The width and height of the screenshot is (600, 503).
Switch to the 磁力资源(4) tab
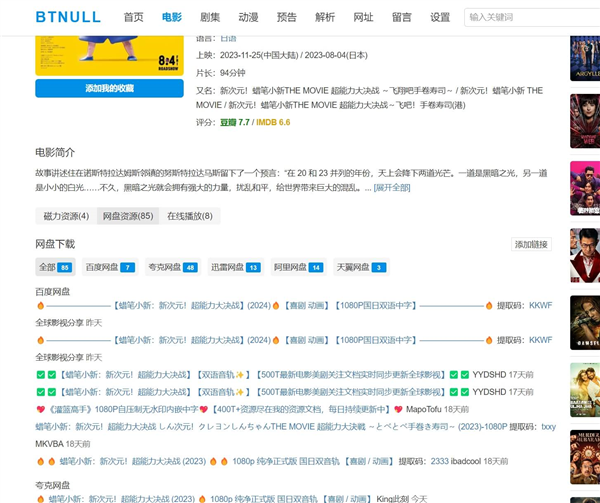pos(66,216)
